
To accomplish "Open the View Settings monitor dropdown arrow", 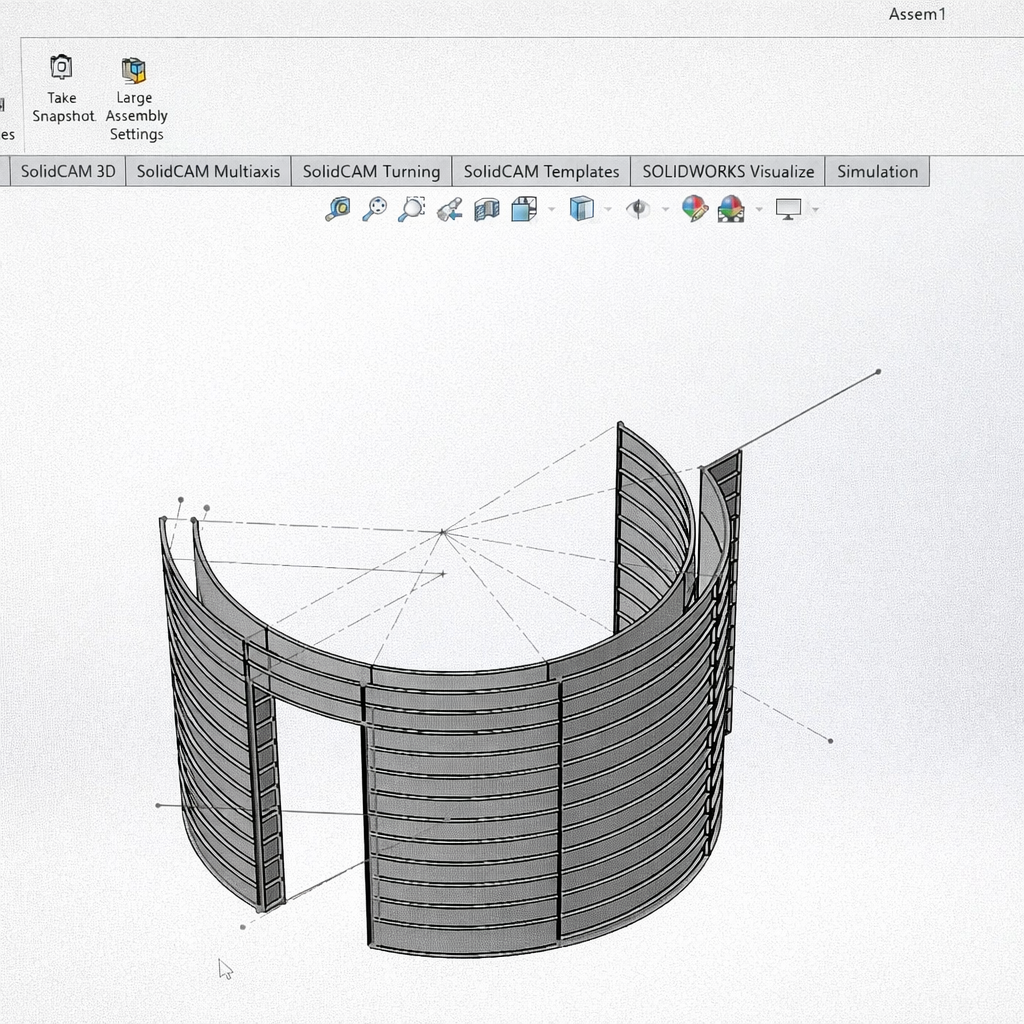I will [816, 209].
